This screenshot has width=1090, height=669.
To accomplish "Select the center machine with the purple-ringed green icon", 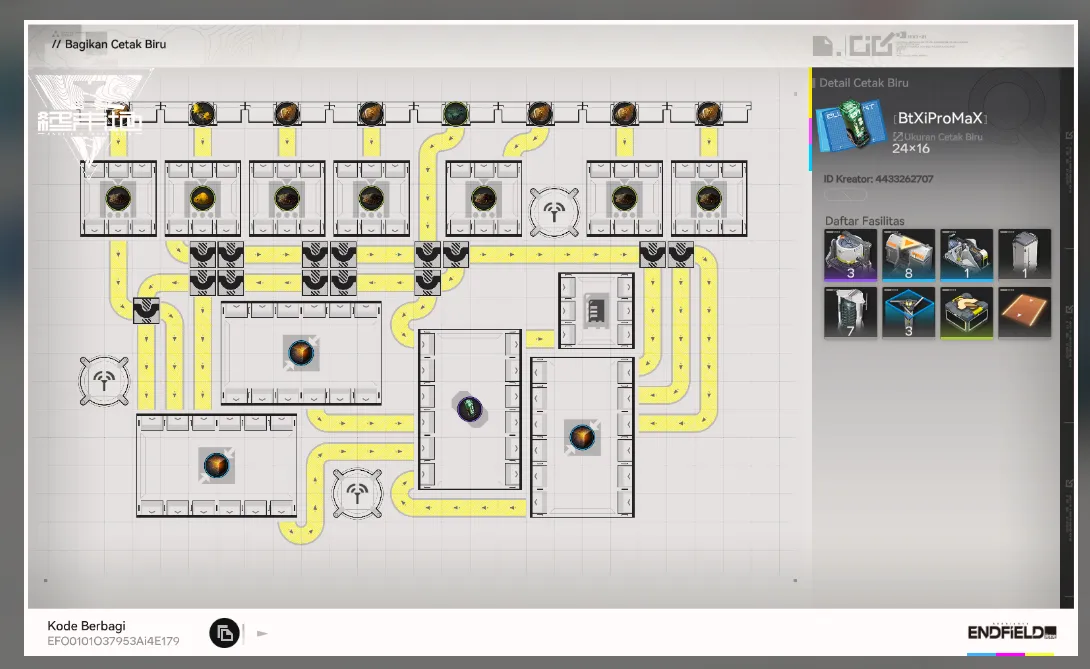I will click(x=469, y=409).
